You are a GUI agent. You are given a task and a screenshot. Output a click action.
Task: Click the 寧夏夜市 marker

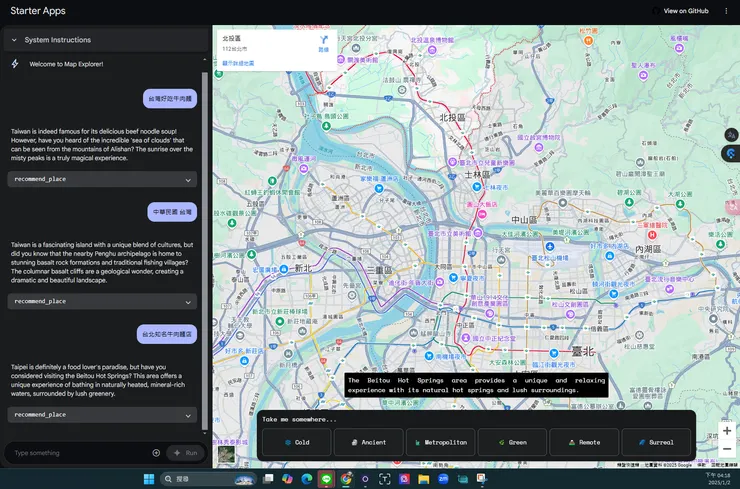click(454, 278)
